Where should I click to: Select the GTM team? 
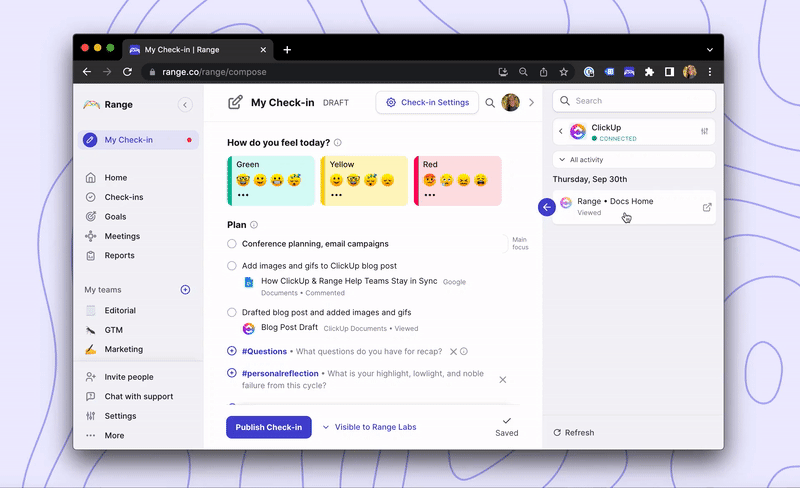click(113, 330)
